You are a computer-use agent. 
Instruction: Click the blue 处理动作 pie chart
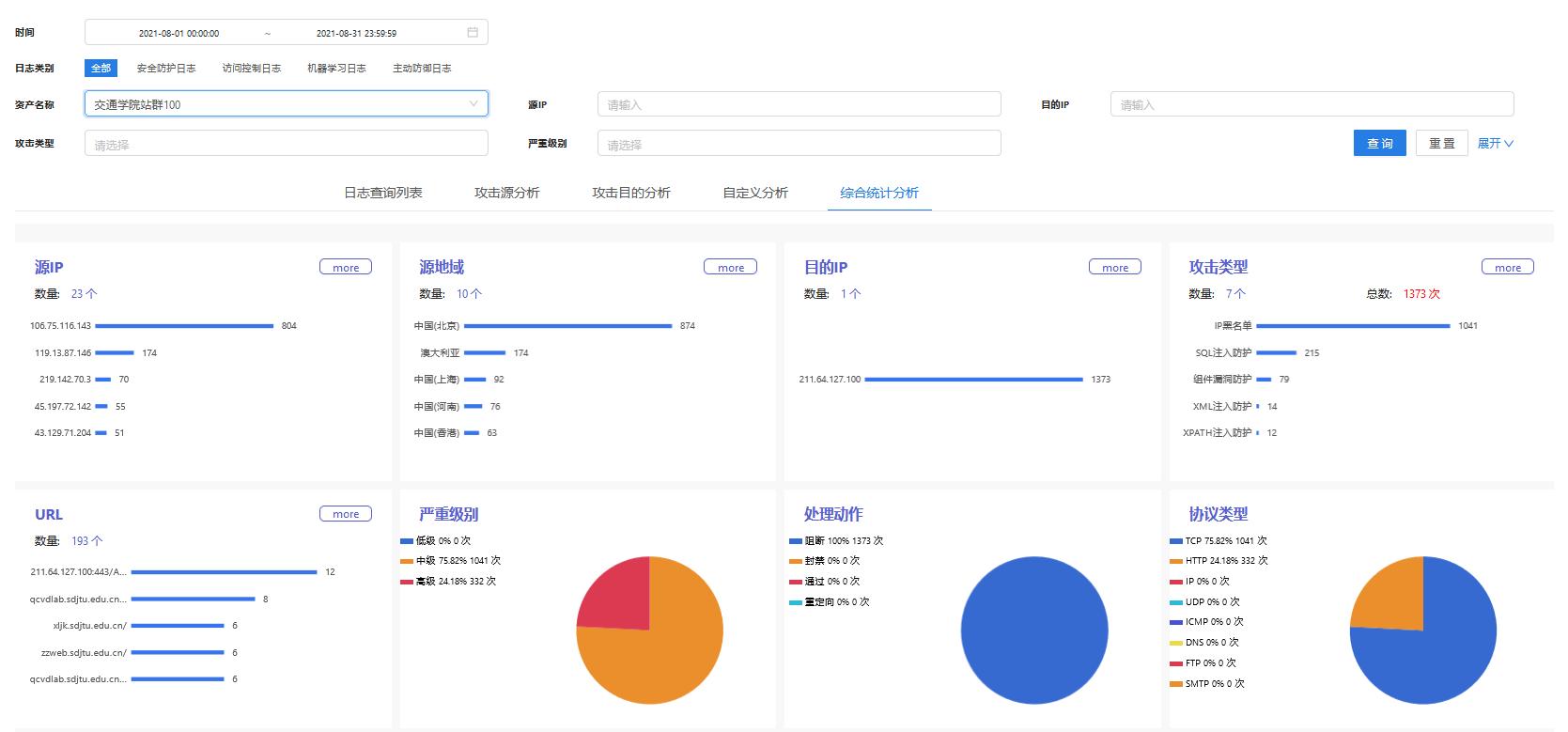click(x=1034, y=630)
